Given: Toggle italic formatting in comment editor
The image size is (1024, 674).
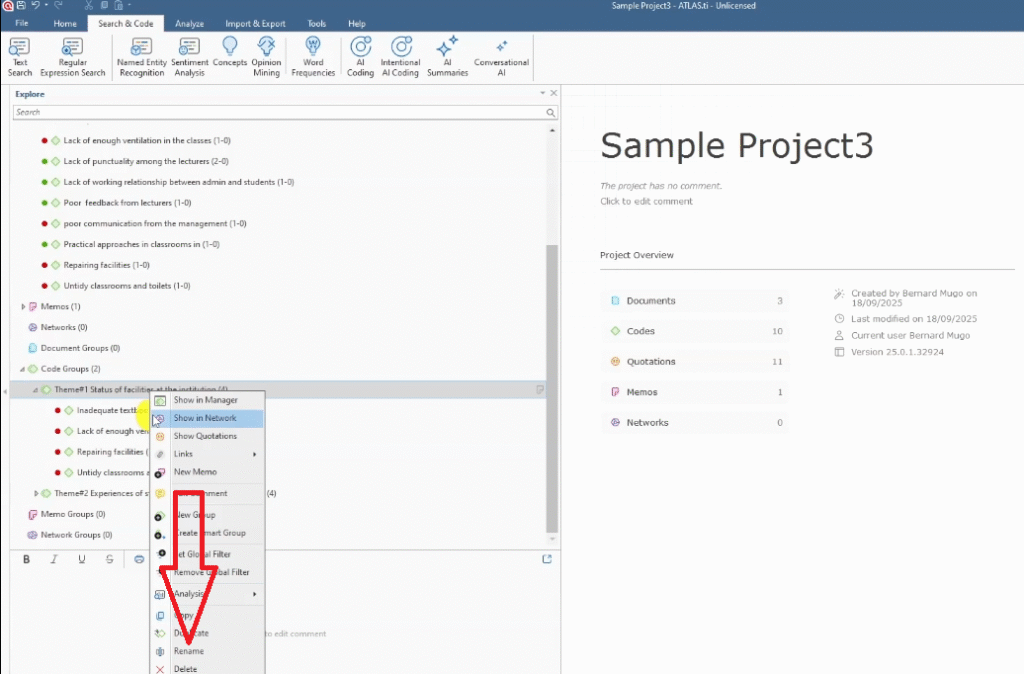Looking at the screenshot, I should point(54,559).
